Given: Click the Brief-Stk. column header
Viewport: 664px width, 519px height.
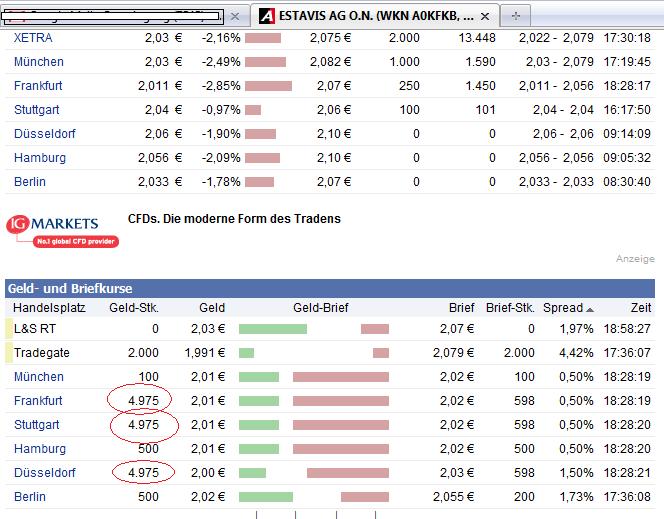Looking at the screenshot, I should pos(510,308).
